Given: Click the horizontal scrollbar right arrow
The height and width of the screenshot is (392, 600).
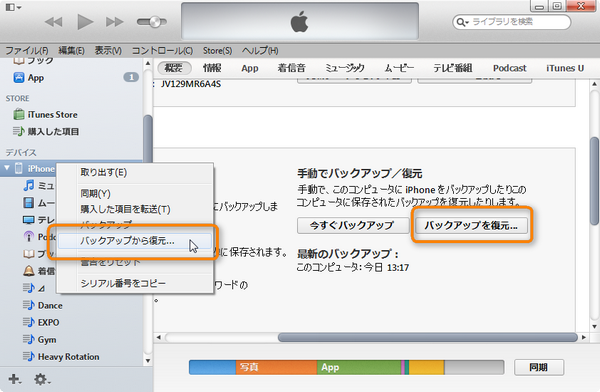Looking at the screenshot, I should (584, 337).
